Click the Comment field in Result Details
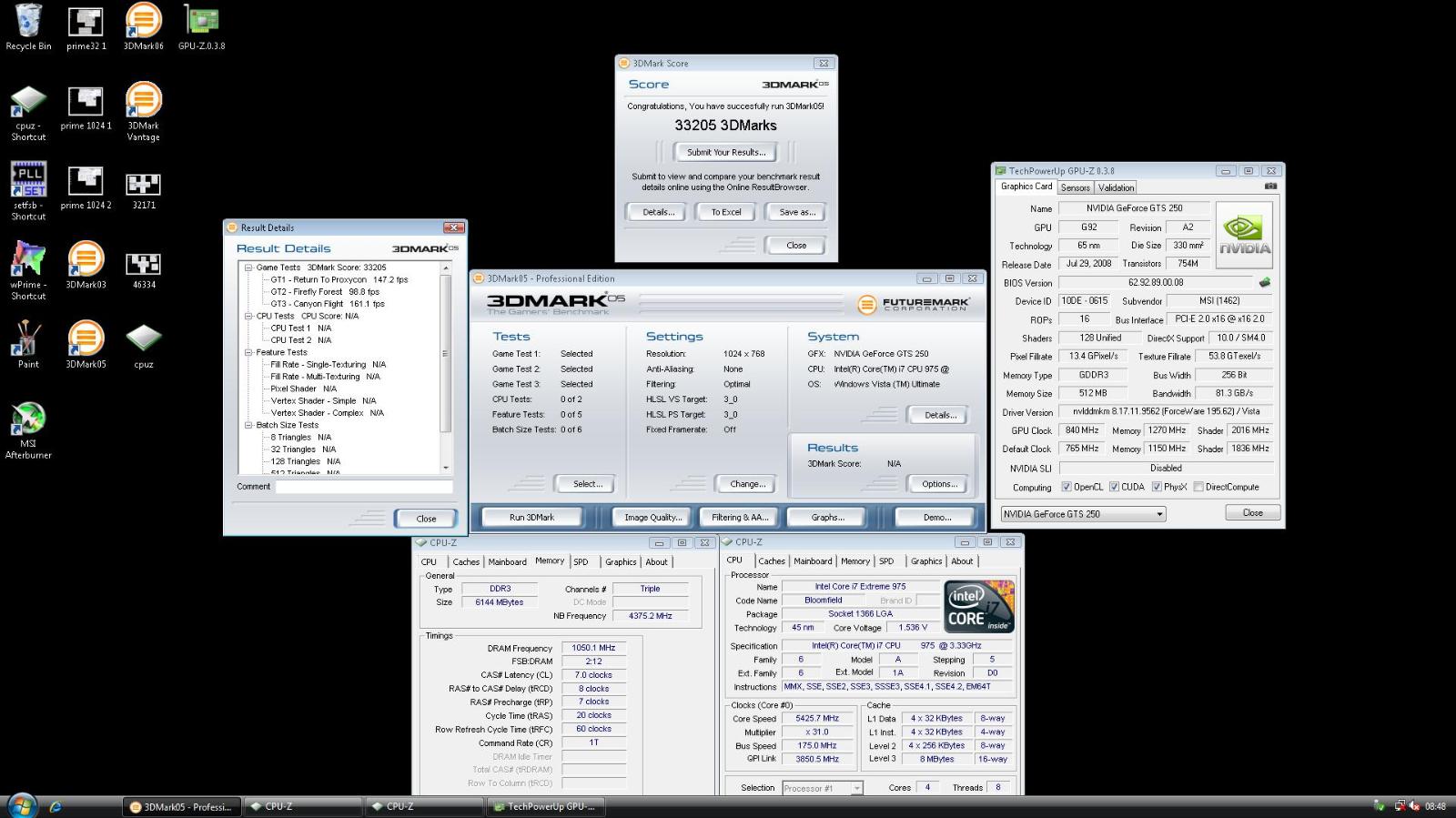This screenshot has width=1456, height=818. coord(364,487)
